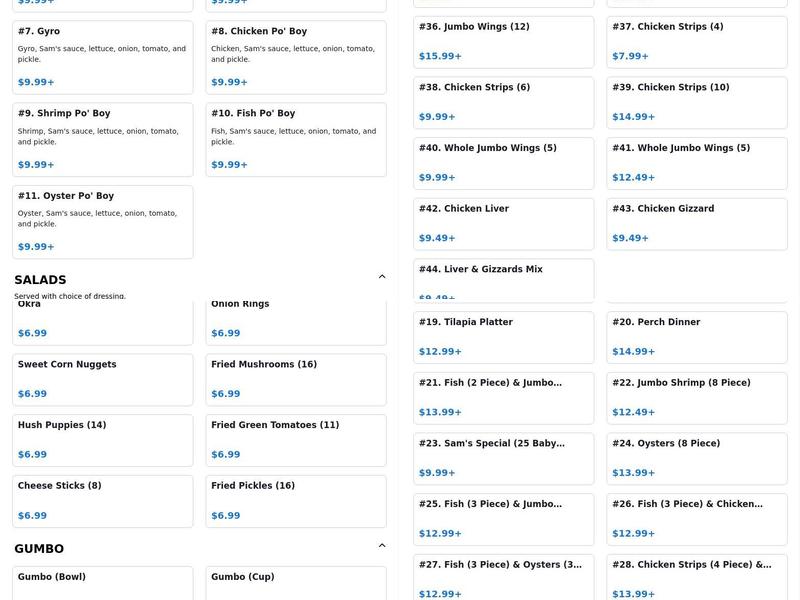Open the Sweet Corn Nuggets item

pyautogui.click(x=102, y=379)
